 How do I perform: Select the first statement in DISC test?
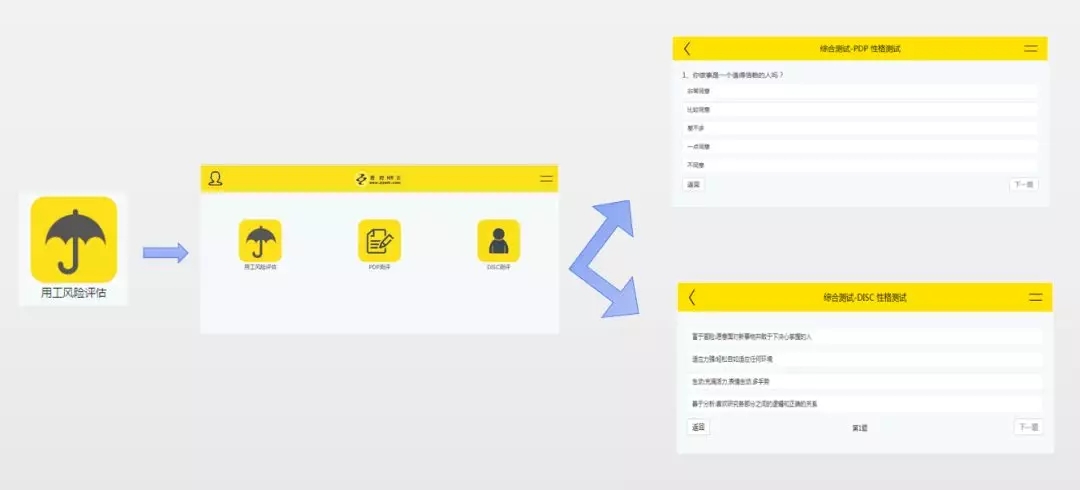[x=863, y=337]
